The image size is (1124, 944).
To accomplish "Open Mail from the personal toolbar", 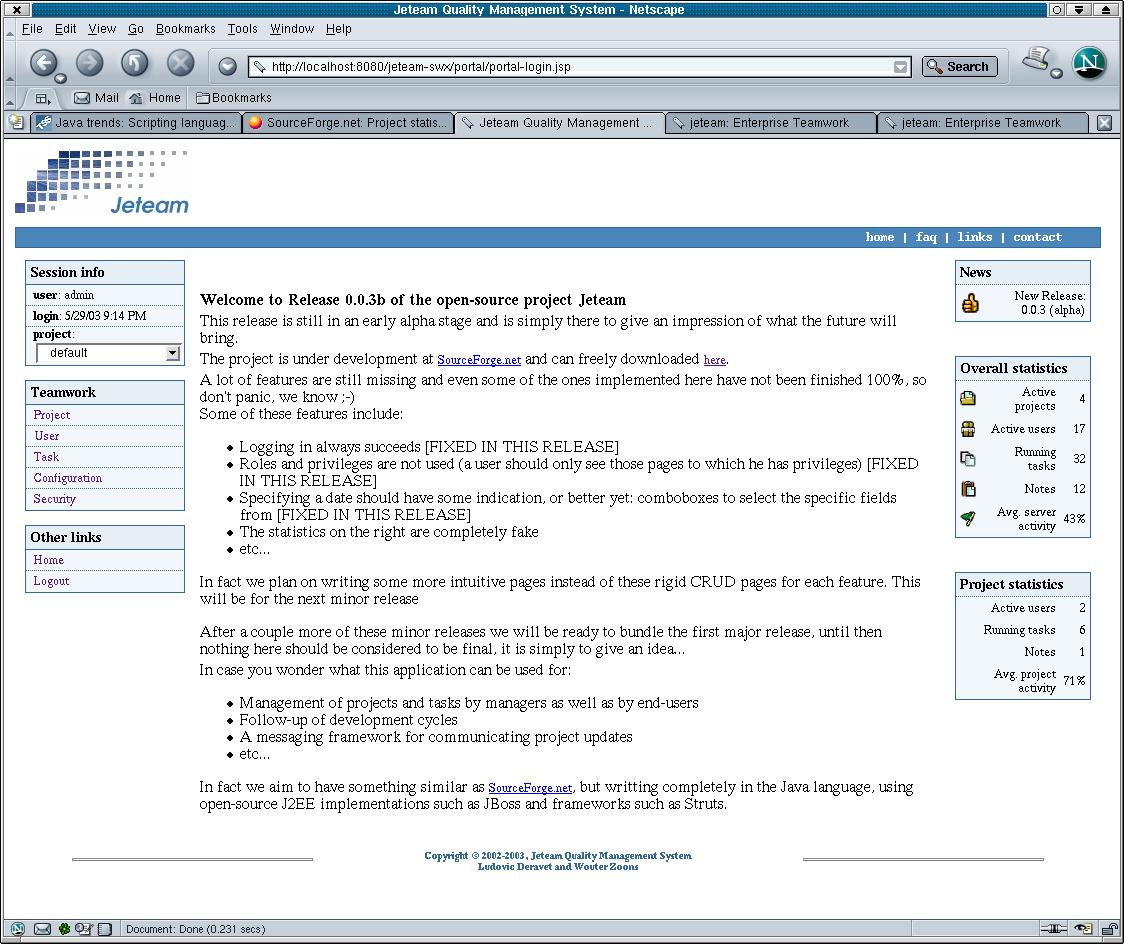I will 96,98.
